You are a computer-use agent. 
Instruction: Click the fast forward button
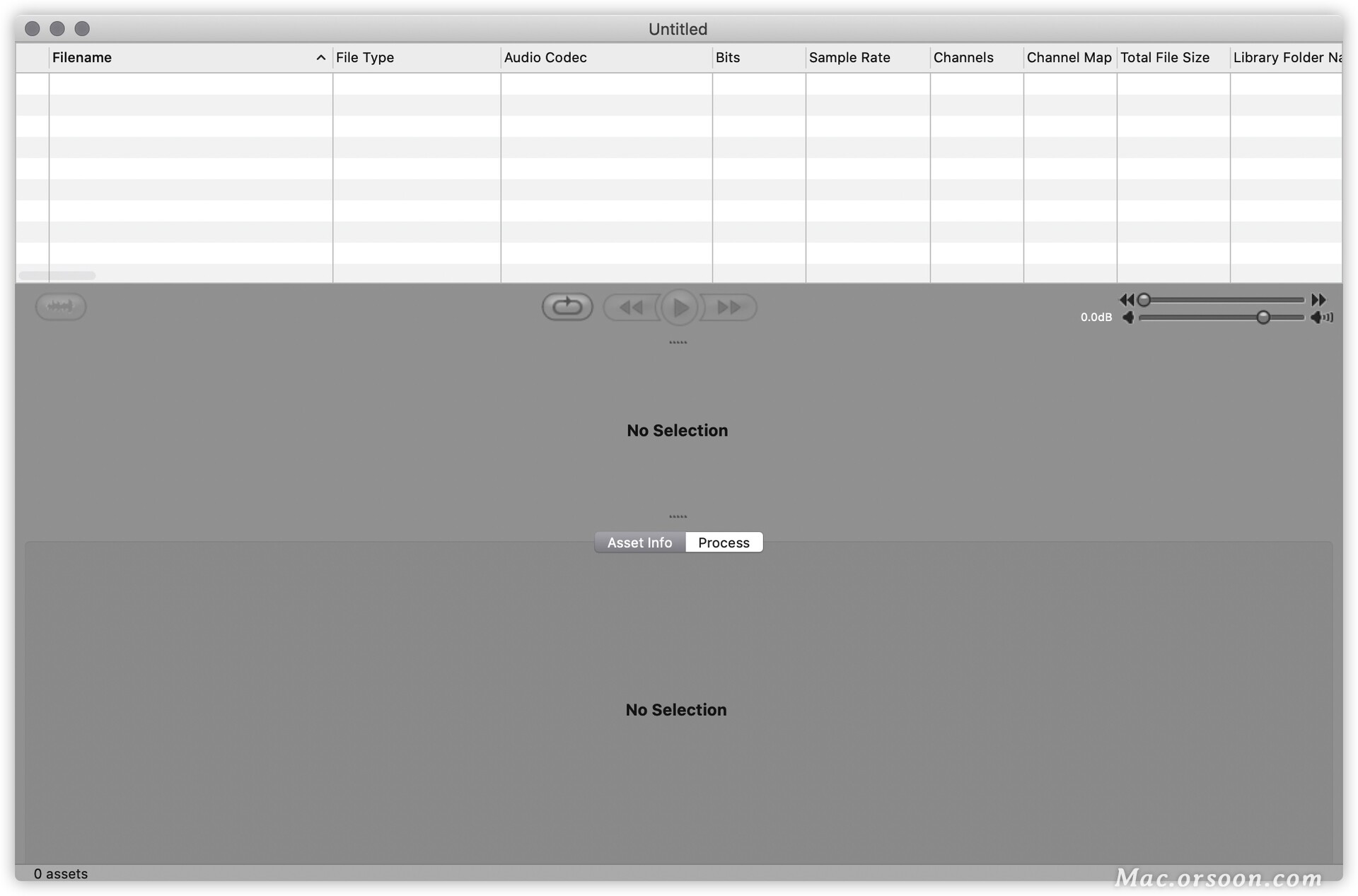(x=729, y=308)
